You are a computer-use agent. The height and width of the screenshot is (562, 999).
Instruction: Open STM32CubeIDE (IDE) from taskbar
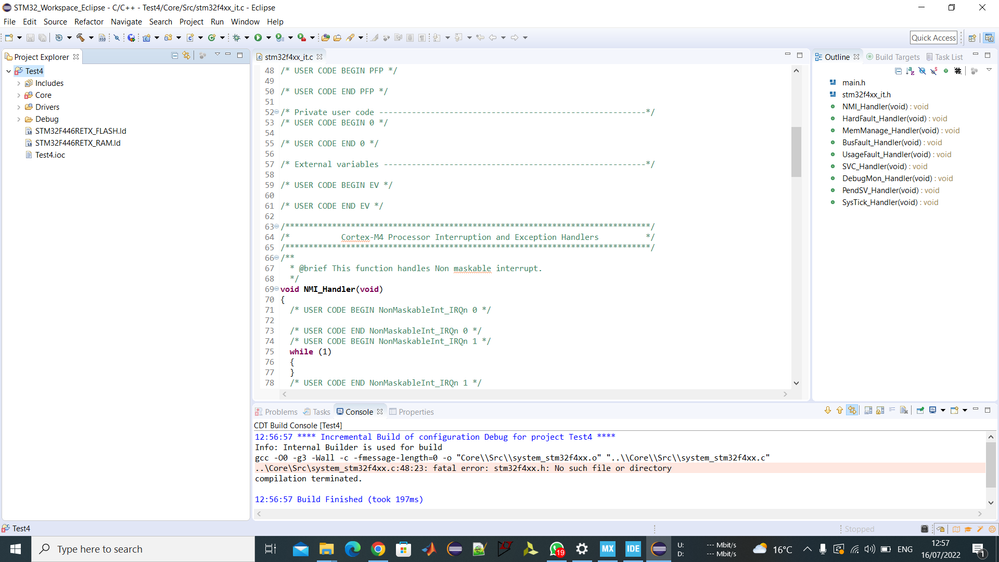click(633, 549)
